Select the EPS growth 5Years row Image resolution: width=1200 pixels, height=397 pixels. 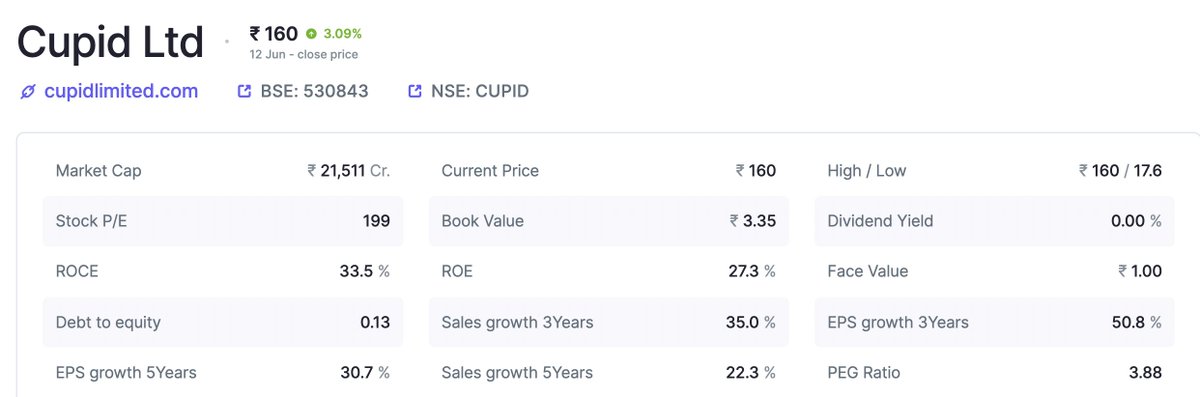point(223,373)
